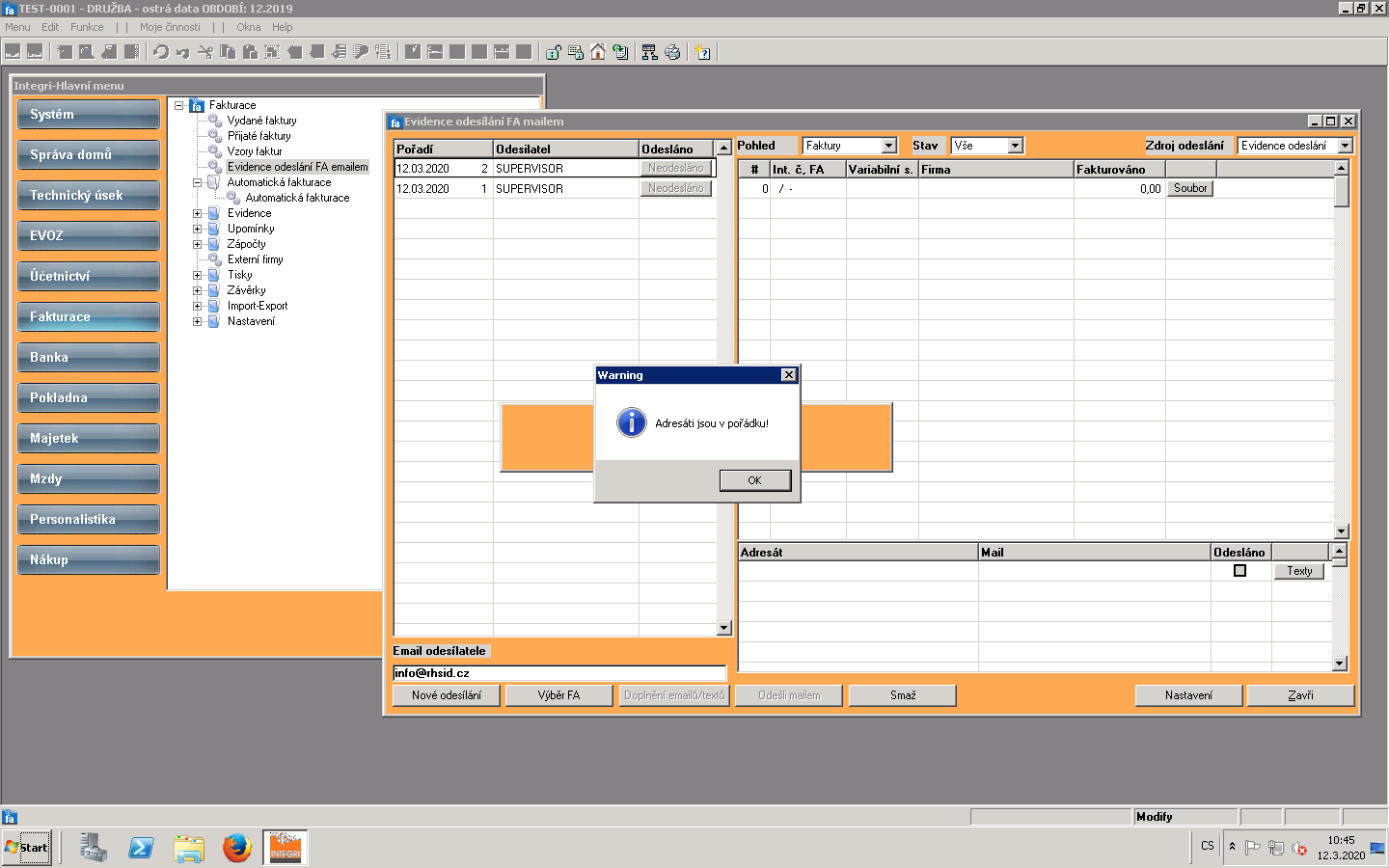Tick the Odesláno checkbox in the Adresát table
Viewport: 1389px width, 868px height.
coord(1240,571)
